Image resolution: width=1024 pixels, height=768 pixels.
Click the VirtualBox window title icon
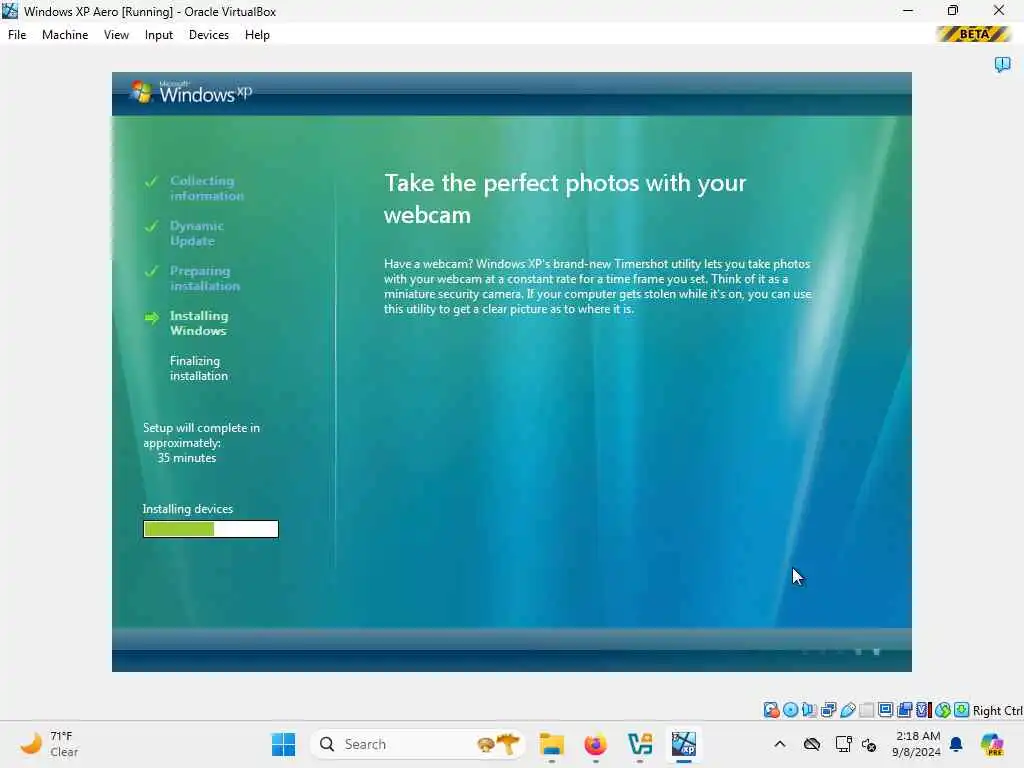coord(10,11)
